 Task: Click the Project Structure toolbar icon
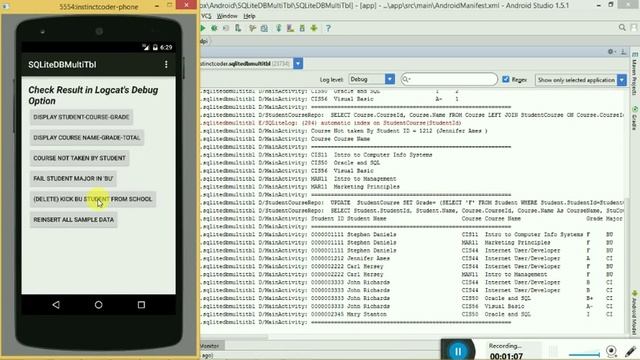pos(264,28)
